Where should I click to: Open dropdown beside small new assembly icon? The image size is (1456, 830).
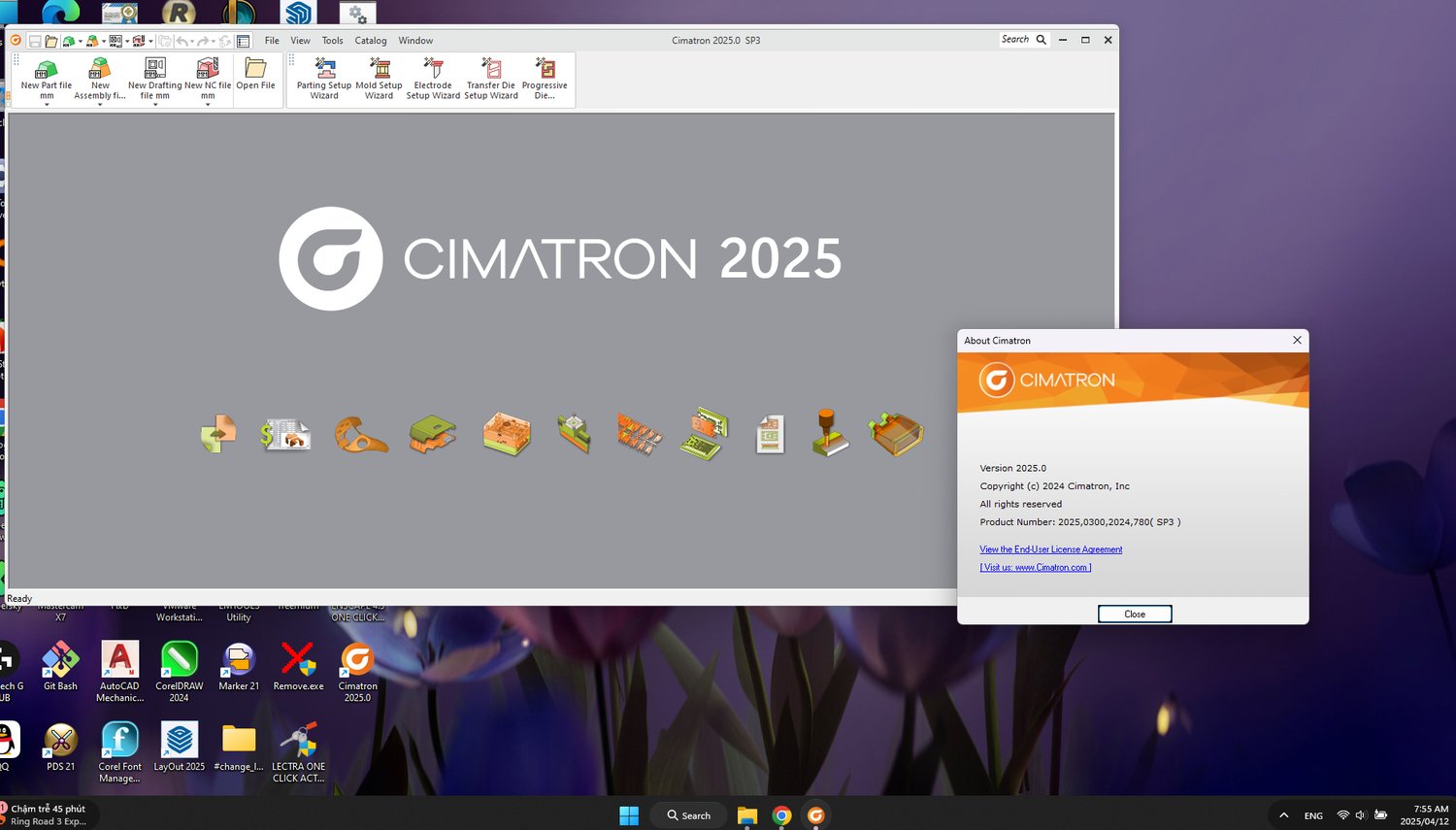pos(104,41)
